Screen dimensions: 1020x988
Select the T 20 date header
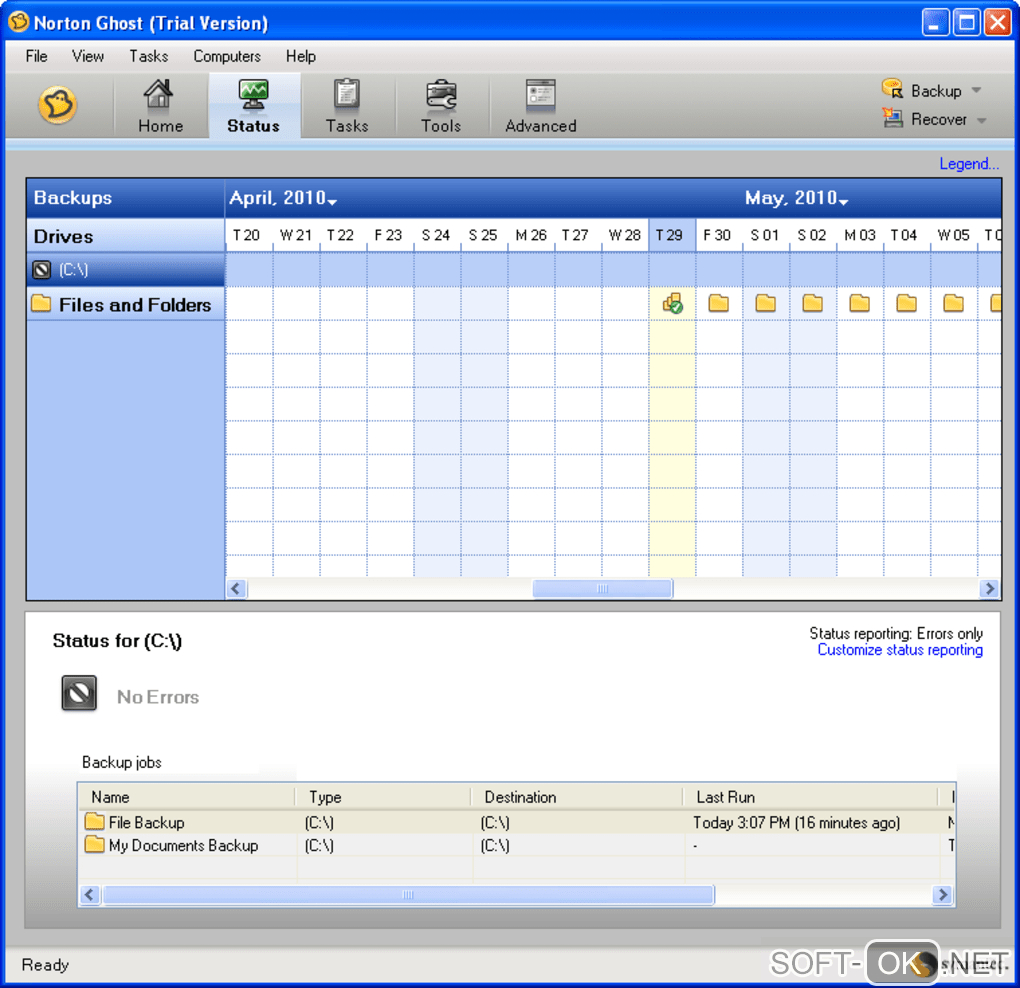click(249, 235)
